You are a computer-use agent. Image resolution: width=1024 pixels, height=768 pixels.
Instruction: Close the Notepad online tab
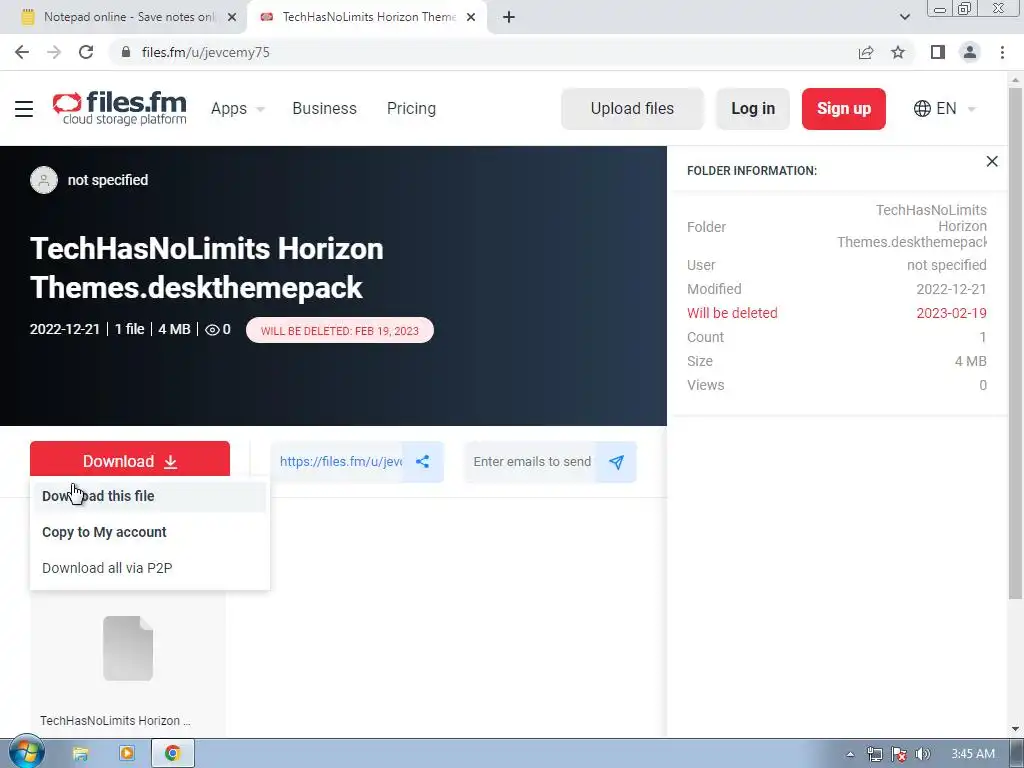click(x=232, y=17)
